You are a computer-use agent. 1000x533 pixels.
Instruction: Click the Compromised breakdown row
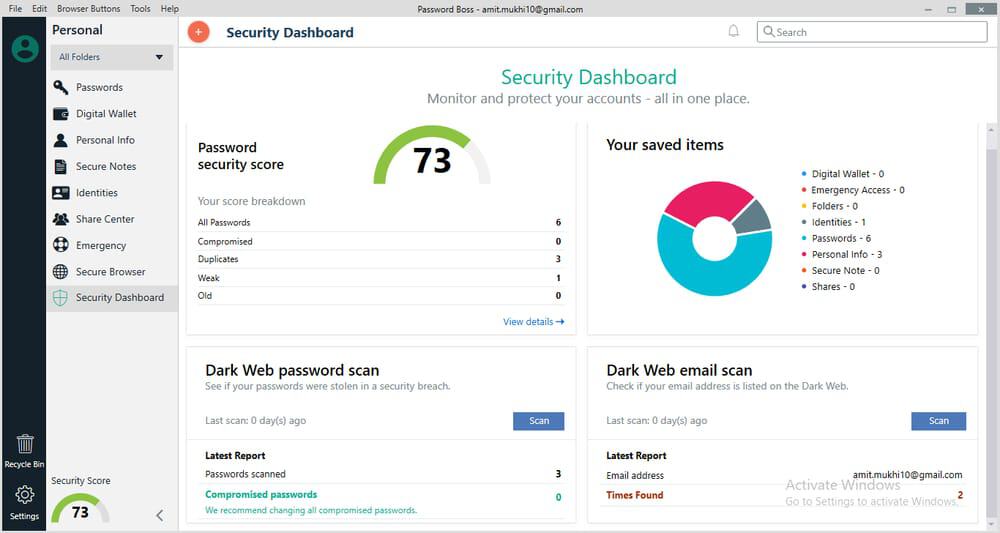pos(379,242)
